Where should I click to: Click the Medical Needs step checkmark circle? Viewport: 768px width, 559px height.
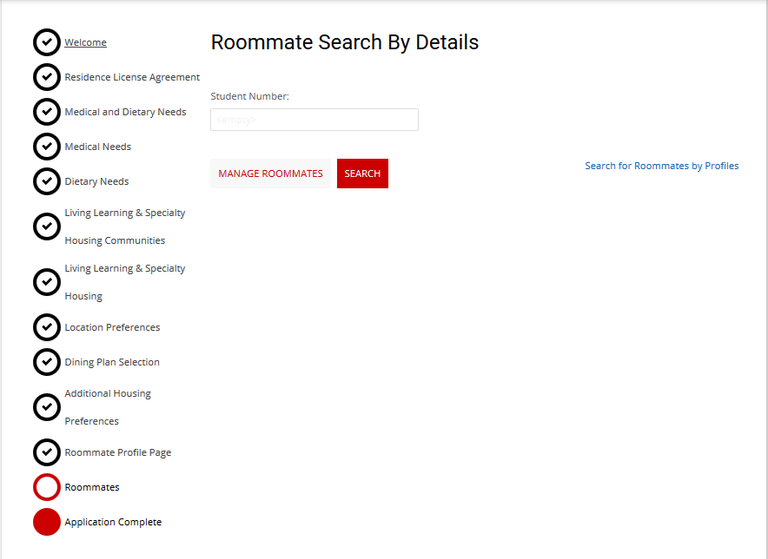47,147
